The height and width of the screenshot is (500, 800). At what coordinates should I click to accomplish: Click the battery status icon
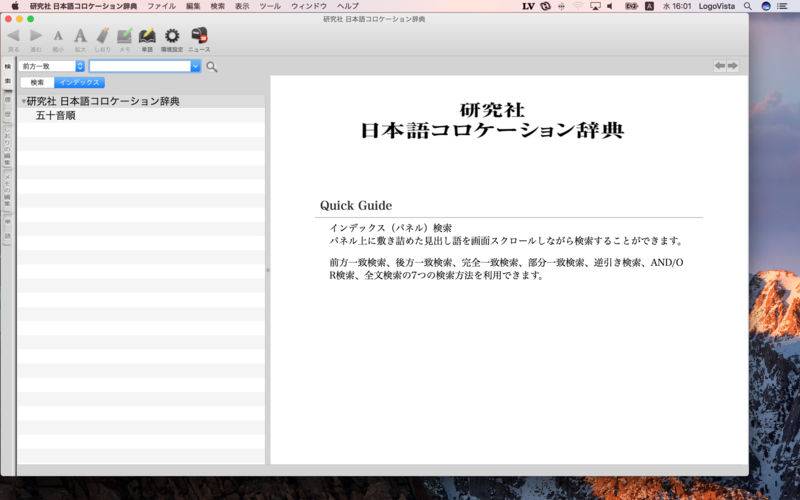click(632, 6)
